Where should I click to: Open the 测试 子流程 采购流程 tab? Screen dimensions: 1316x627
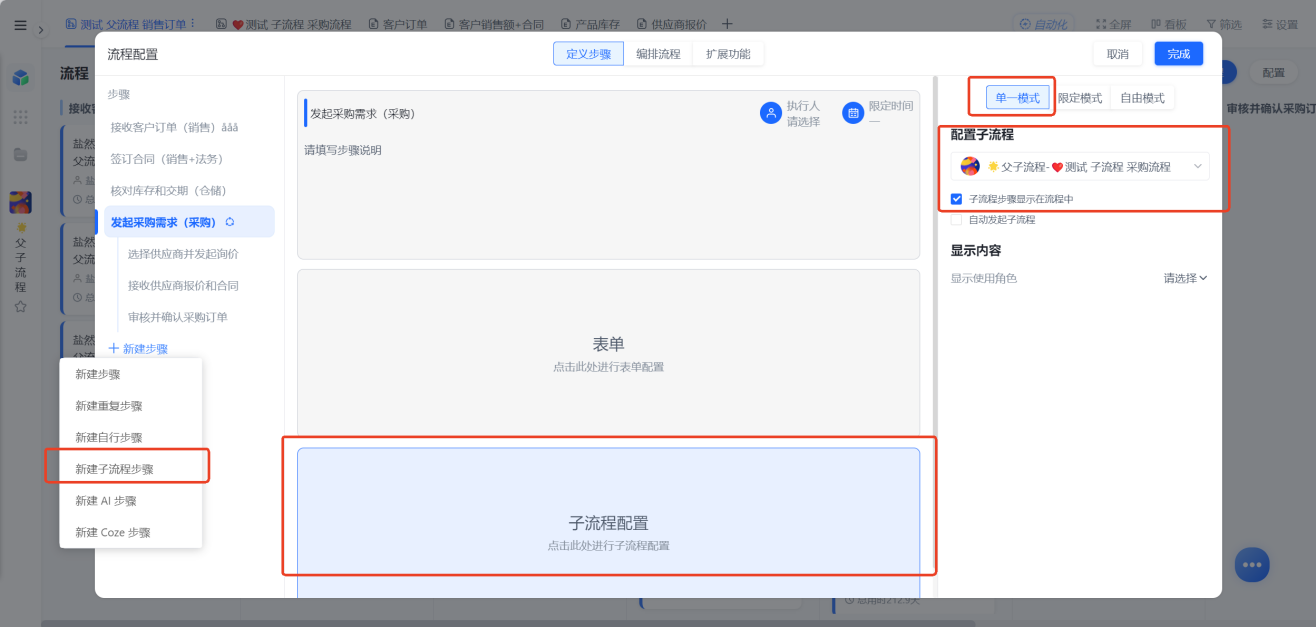(x=284, y=23)
